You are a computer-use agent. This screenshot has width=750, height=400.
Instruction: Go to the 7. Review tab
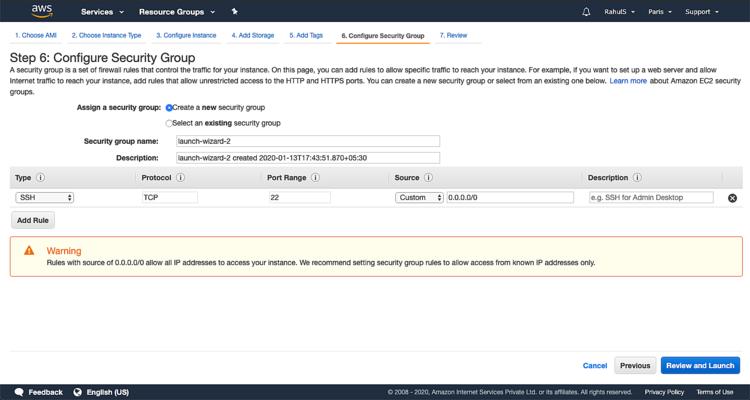click(x=453, y=35)
